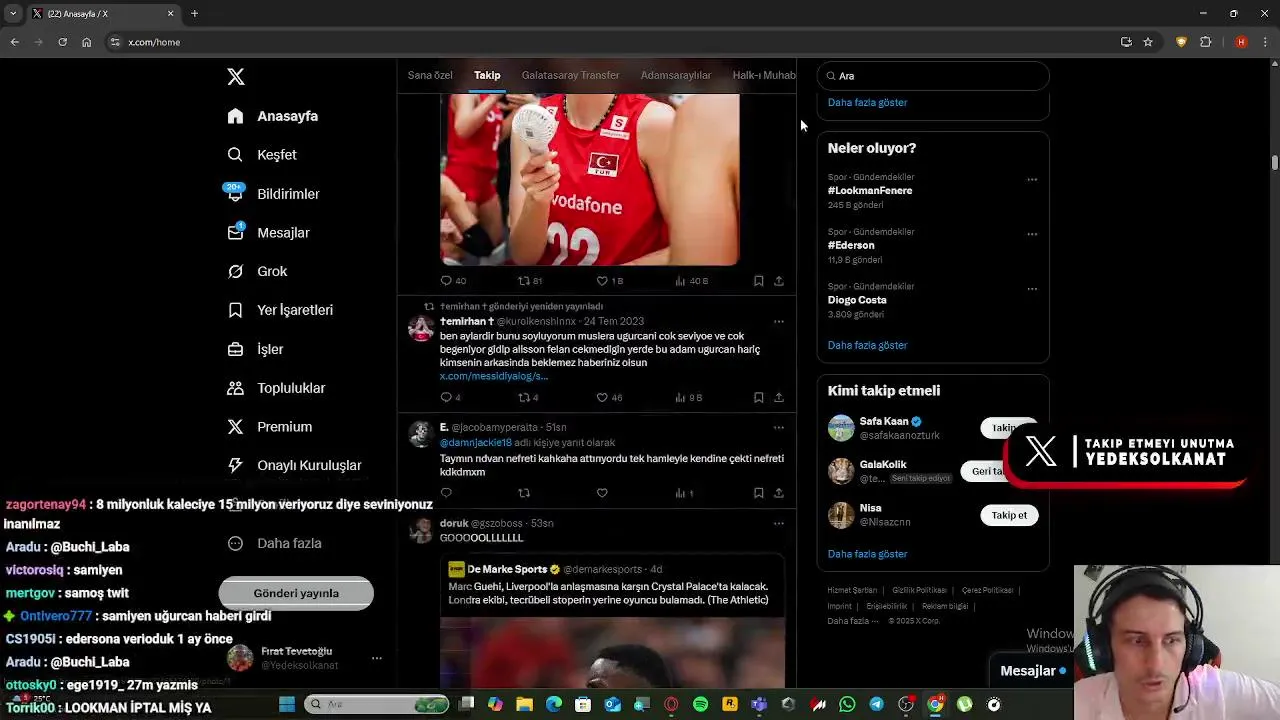Reply to temirhan post with 4 replies
The width and height of the screenshot is (1280, 720).
(450, 397)
